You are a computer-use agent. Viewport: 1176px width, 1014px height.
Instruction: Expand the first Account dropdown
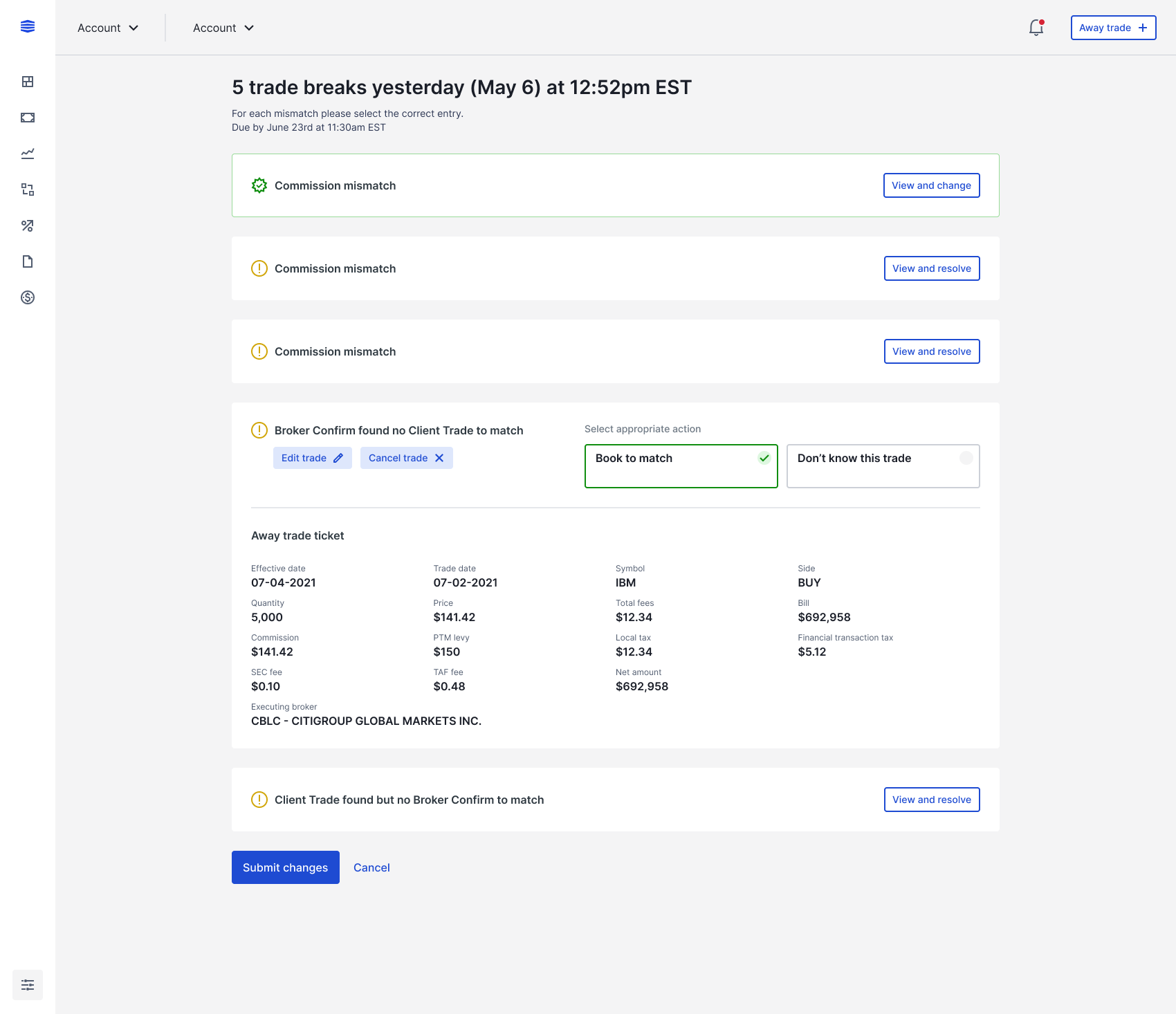click(108, 28)
